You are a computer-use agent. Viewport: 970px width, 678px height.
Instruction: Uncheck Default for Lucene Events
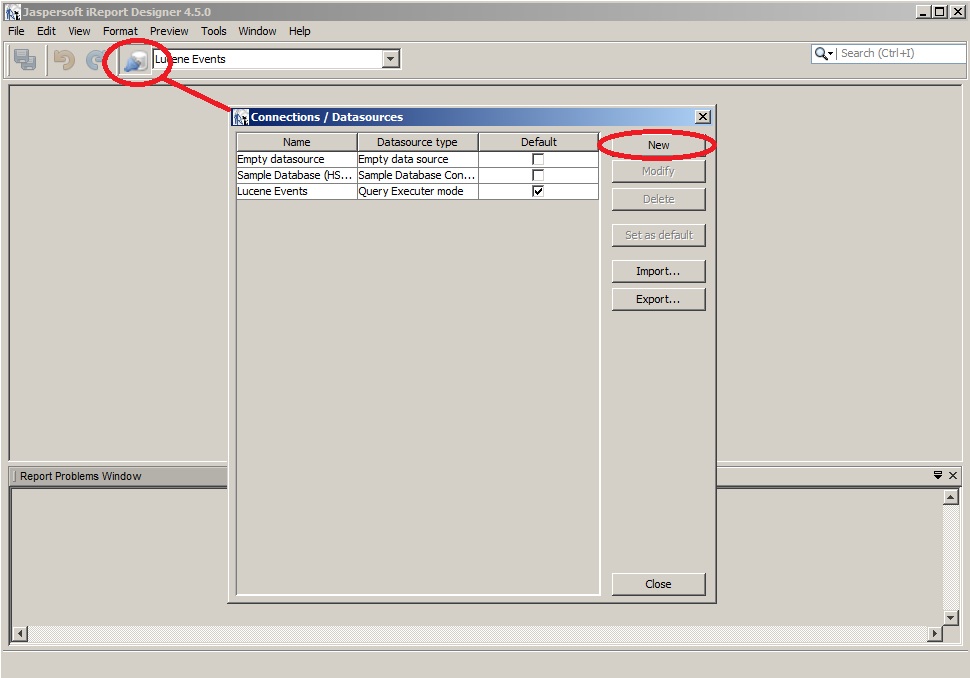pos(537,190)
